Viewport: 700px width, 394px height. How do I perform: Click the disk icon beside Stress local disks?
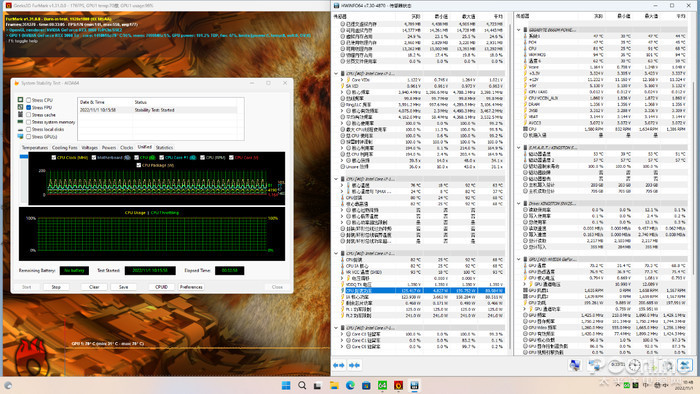tap(20, 129)
